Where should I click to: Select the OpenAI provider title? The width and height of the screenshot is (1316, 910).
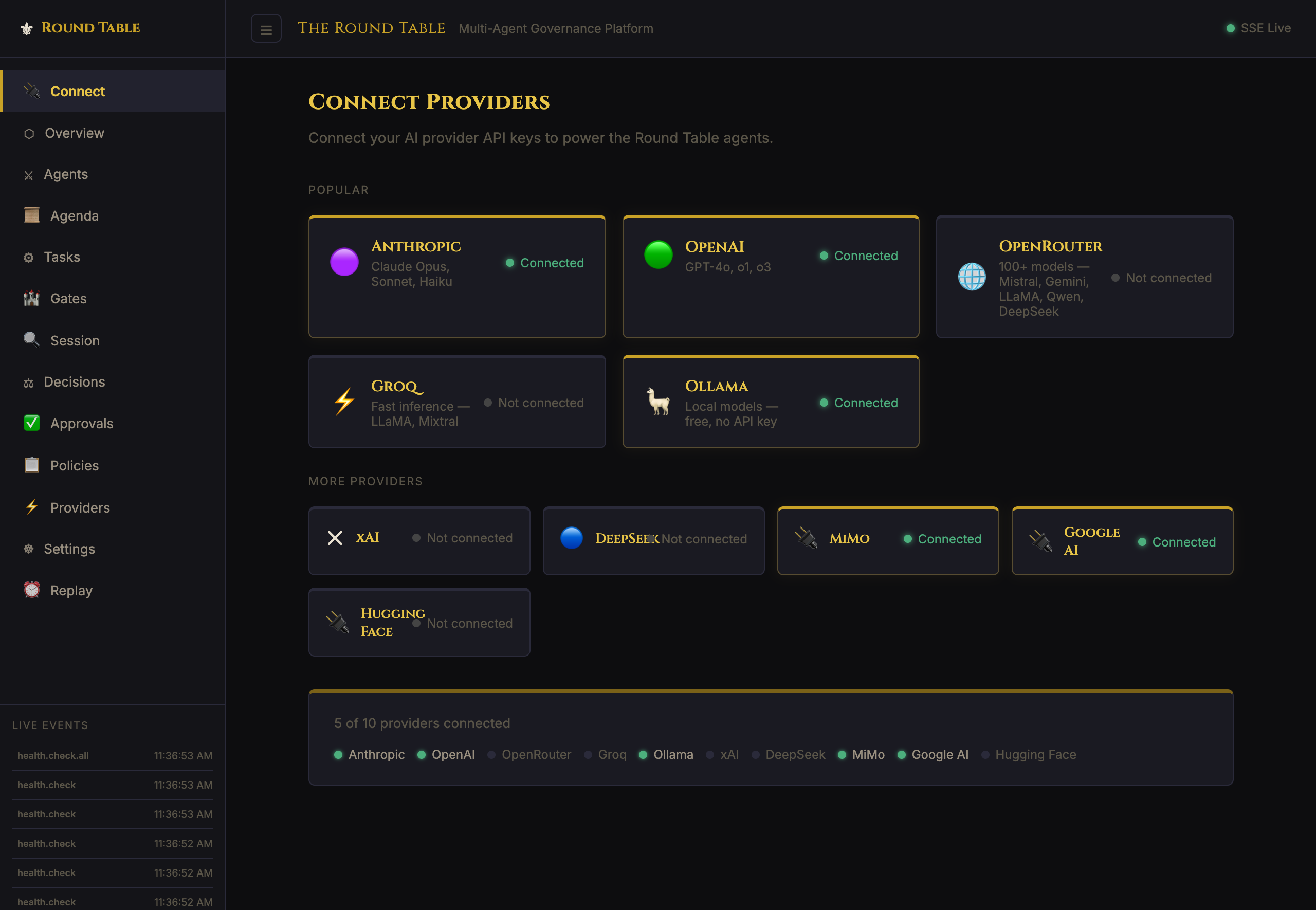pyautogui.click(x=714, y=246)
